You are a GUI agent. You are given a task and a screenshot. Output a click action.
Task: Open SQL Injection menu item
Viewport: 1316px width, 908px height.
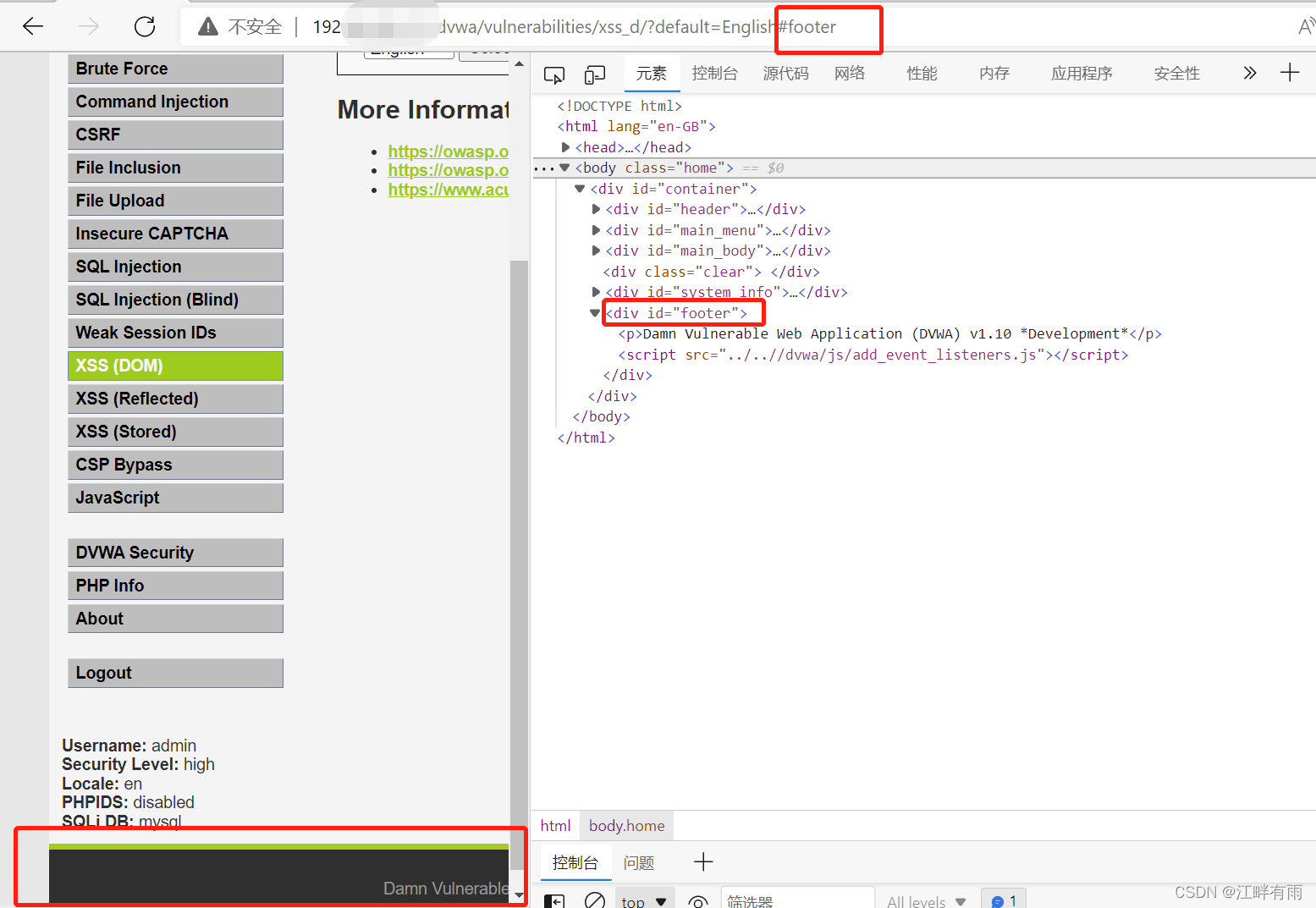(x=175, y=267)
